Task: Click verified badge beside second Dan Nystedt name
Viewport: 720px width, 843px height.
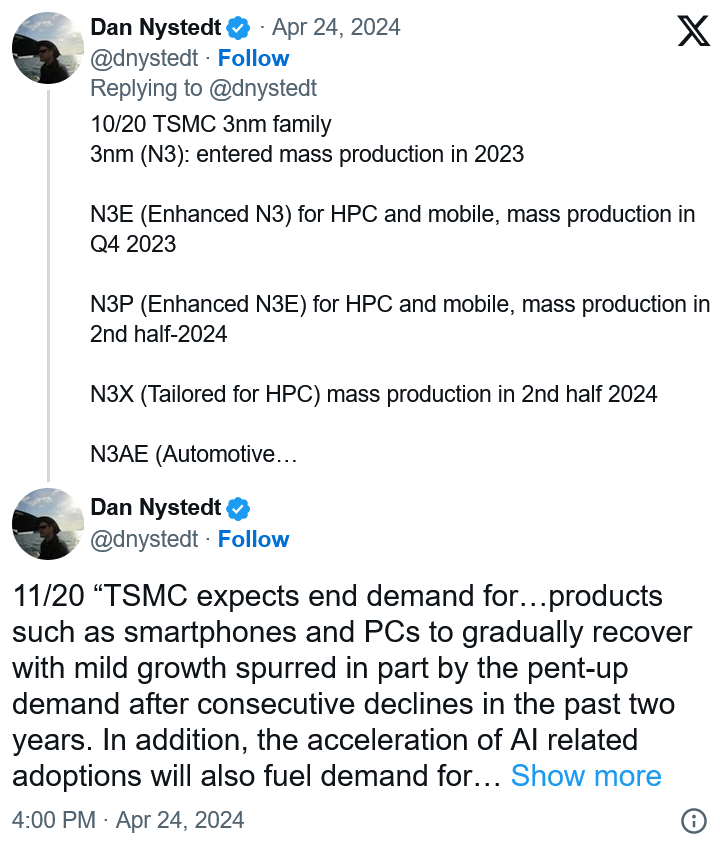Action: pos(238,509)
